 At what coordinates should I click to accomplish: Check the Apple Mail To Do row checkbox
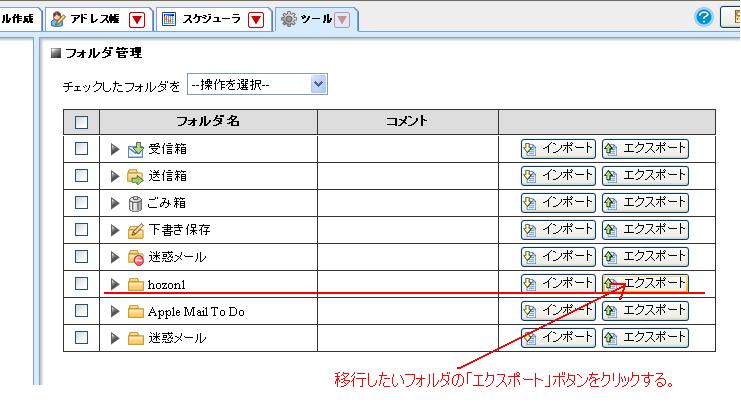click(x=81, y=310)
